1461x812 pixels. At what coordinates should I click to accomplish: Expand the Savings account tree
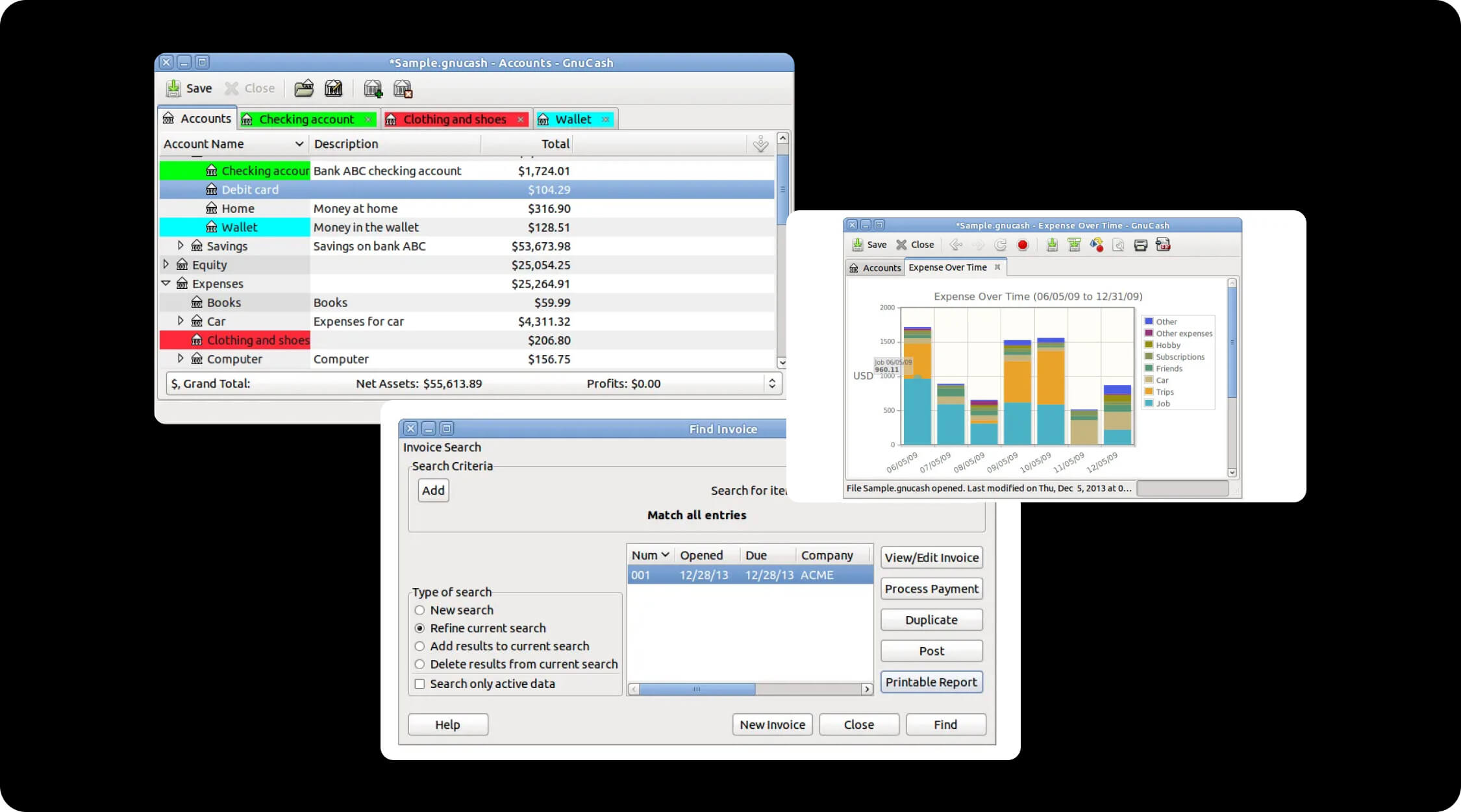(181, 245)
